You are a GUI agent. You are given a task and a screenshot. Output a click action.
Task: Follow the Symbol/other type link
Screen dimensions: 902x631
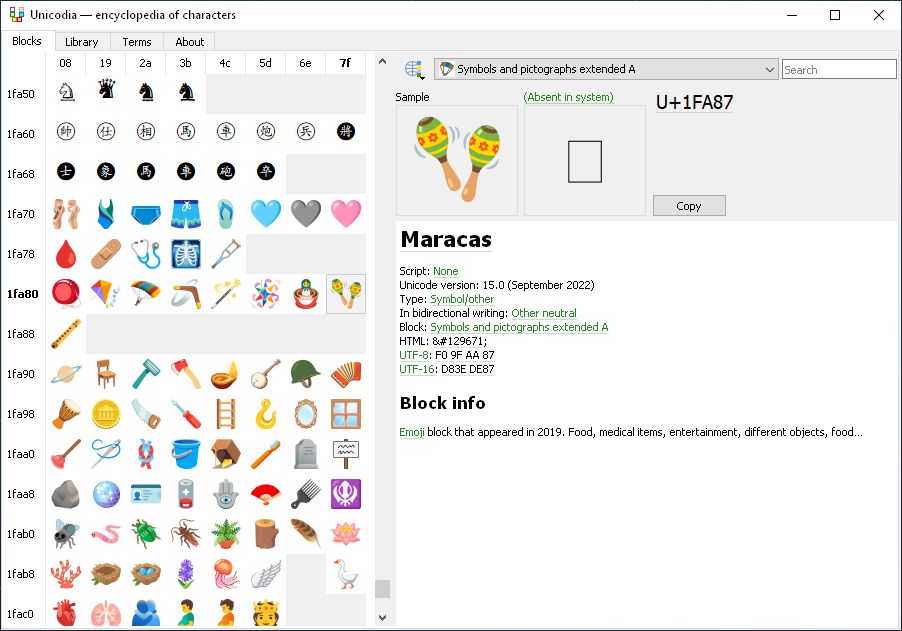(x=463, y=298)
